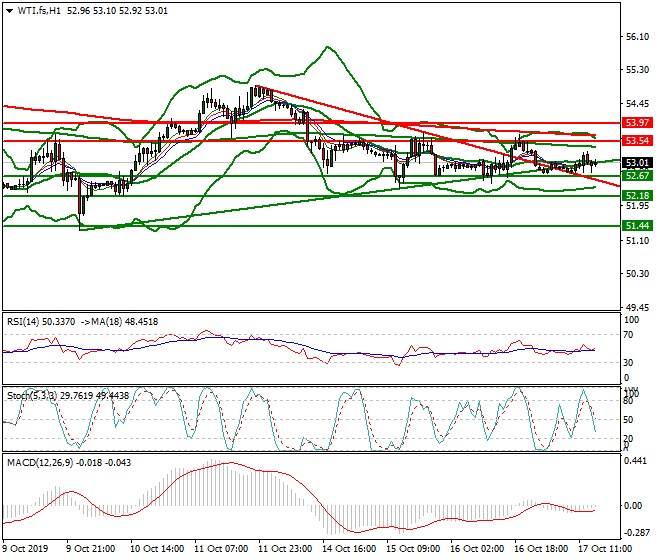Select the green 51.44 support price label

pyautogui.click(x=637, y=226)
